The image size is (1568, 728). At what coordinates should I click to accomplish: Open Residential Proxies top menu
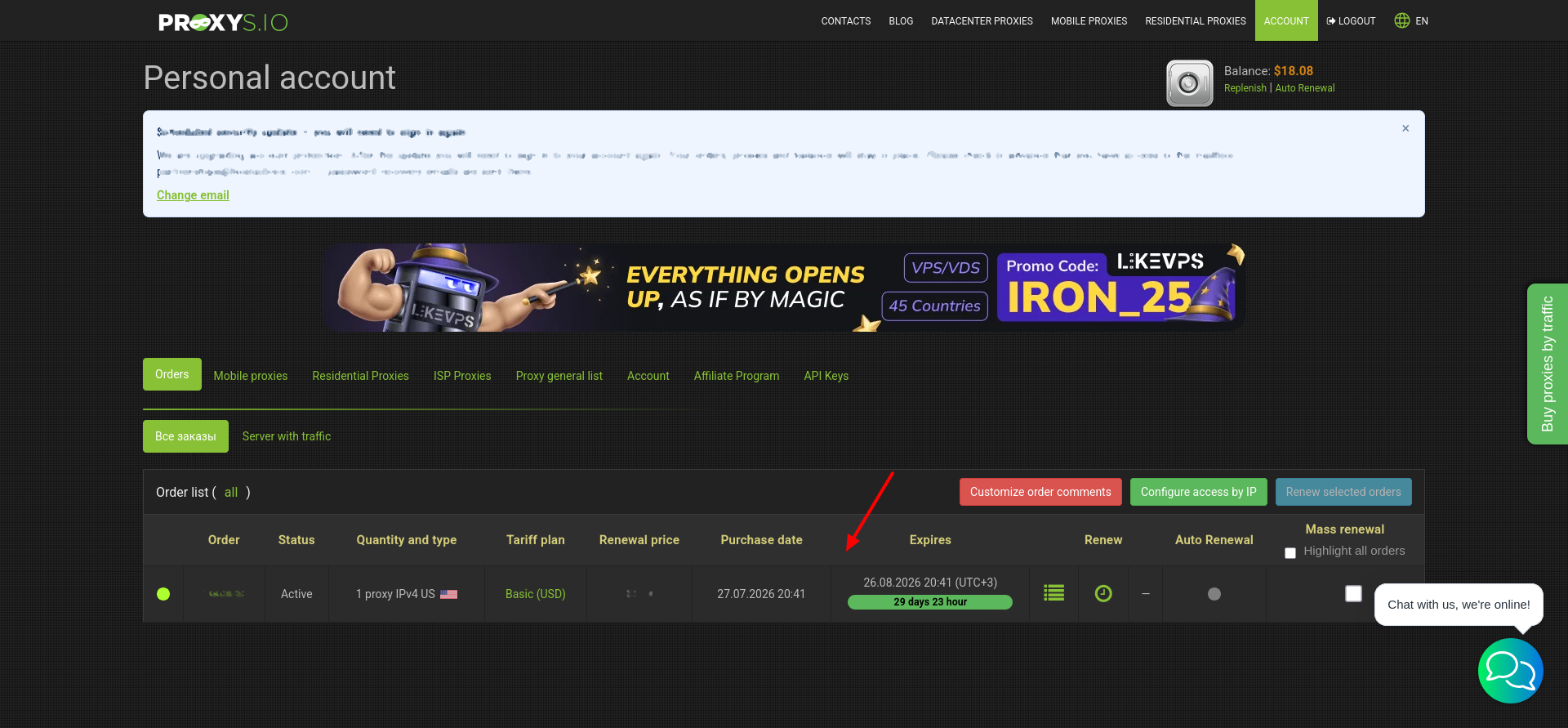coord(1196,21)
